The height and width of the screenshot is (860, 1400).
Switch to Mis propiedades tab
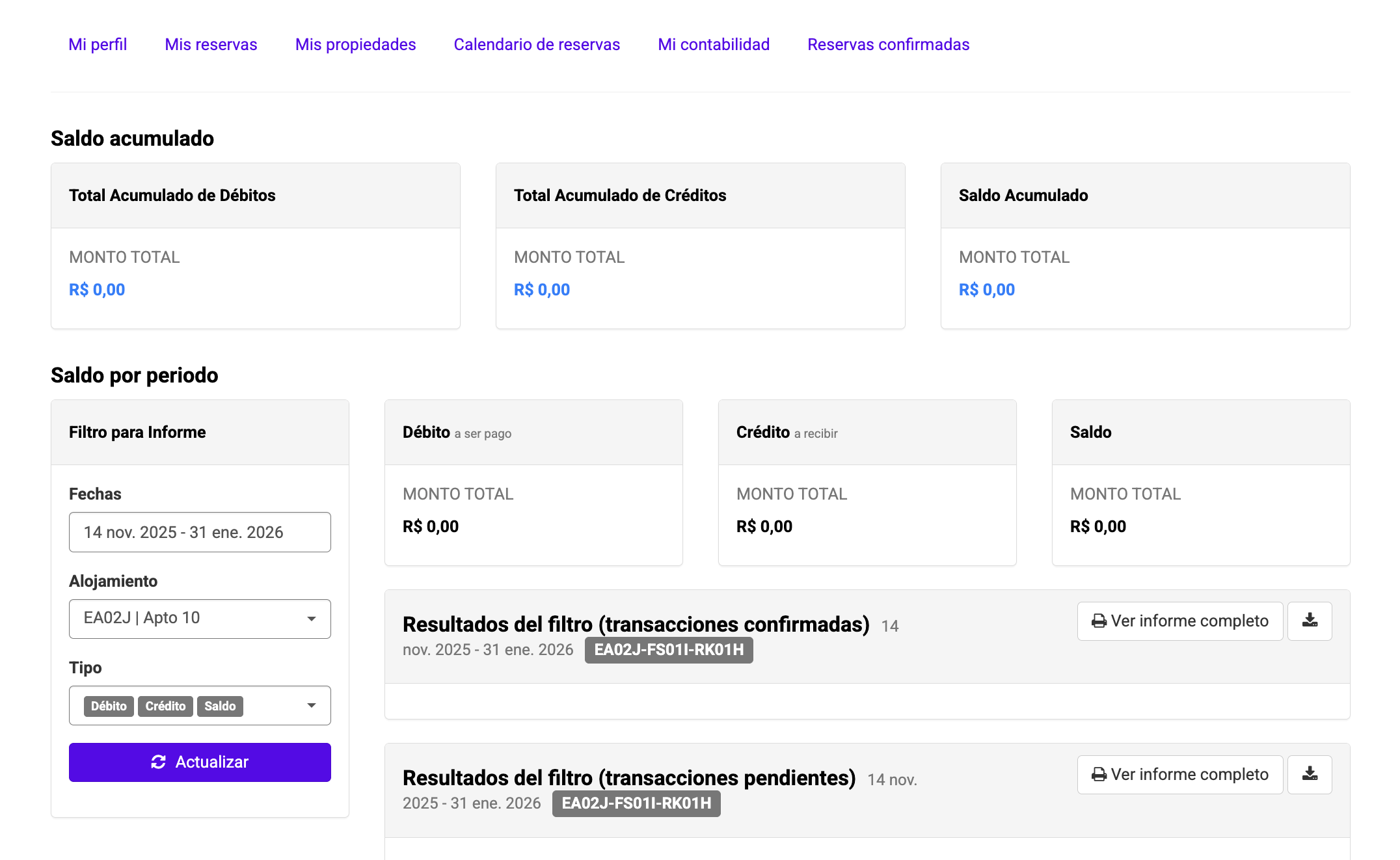(355, 44)
